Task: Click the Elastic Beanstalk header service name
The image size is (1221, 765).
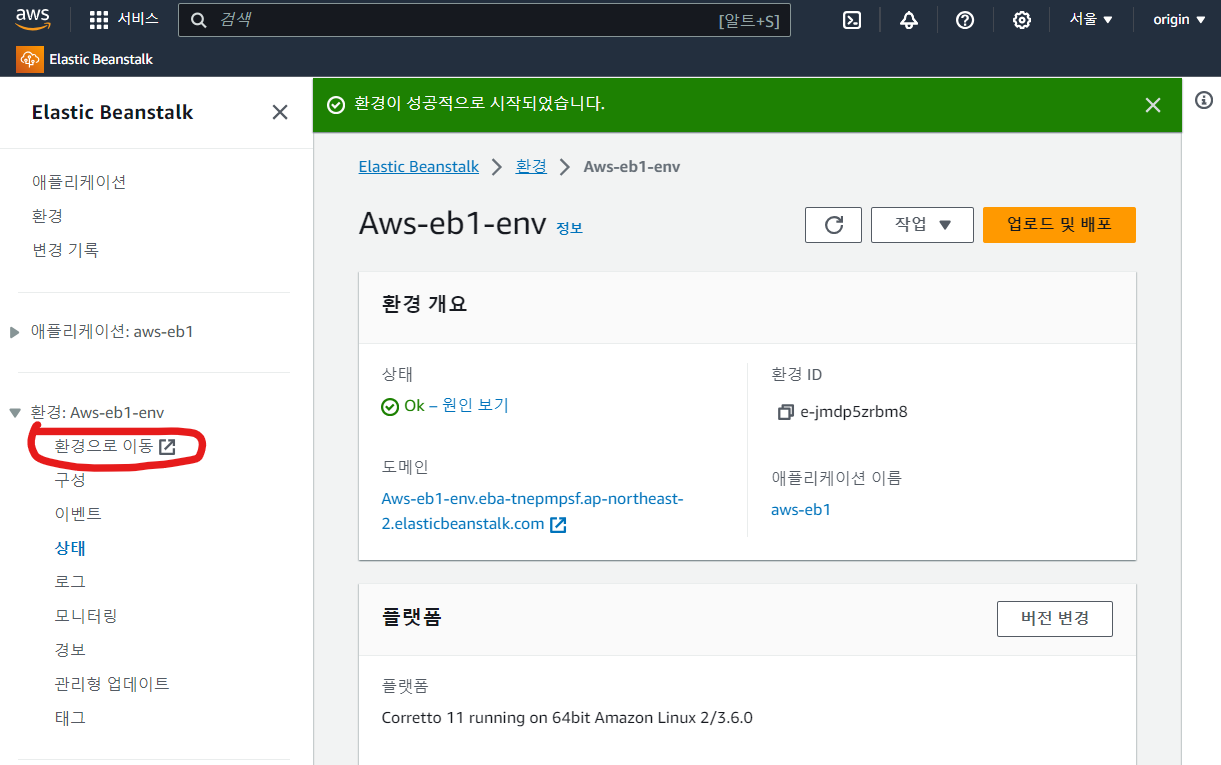Action: pyautogui.click(x=101, y=59)
